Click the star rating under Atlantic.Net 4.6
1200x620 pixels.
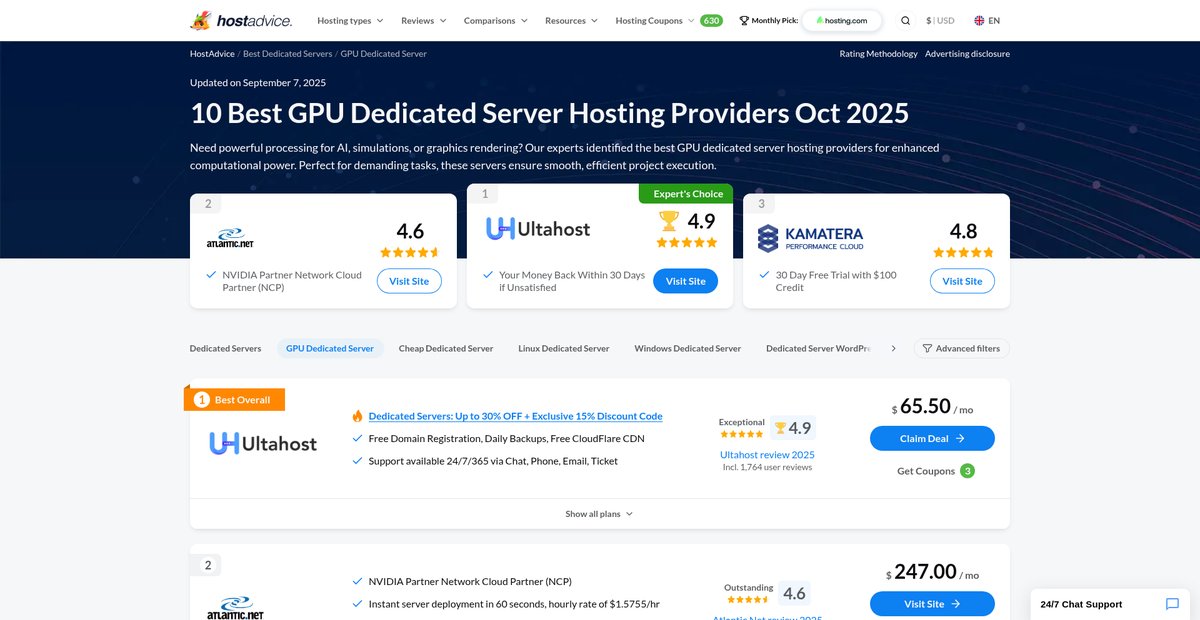[410, 253]
